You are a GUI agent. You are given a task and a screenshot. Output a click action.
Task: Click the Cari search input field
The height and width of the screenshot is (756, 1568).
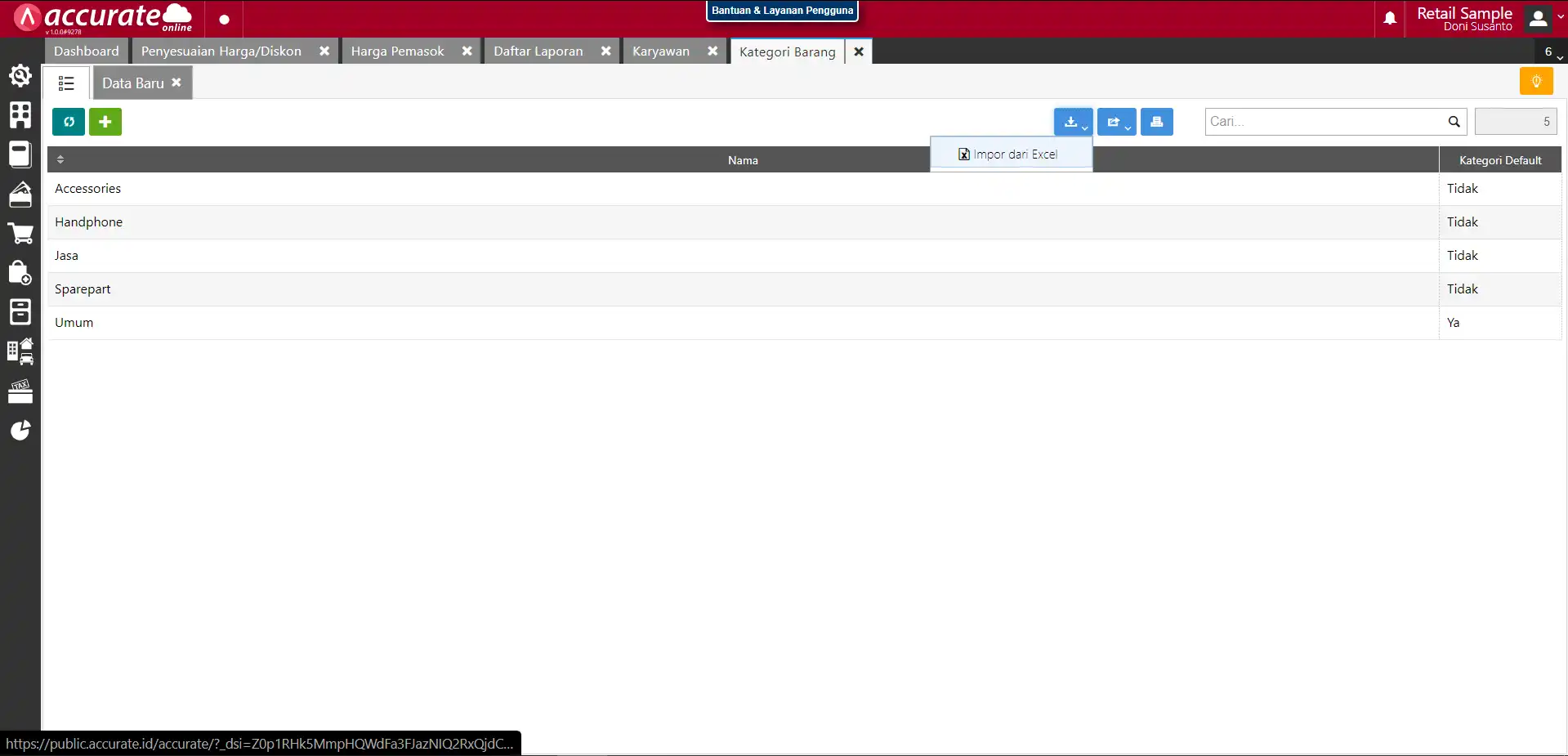click(x=1324, y=122)
